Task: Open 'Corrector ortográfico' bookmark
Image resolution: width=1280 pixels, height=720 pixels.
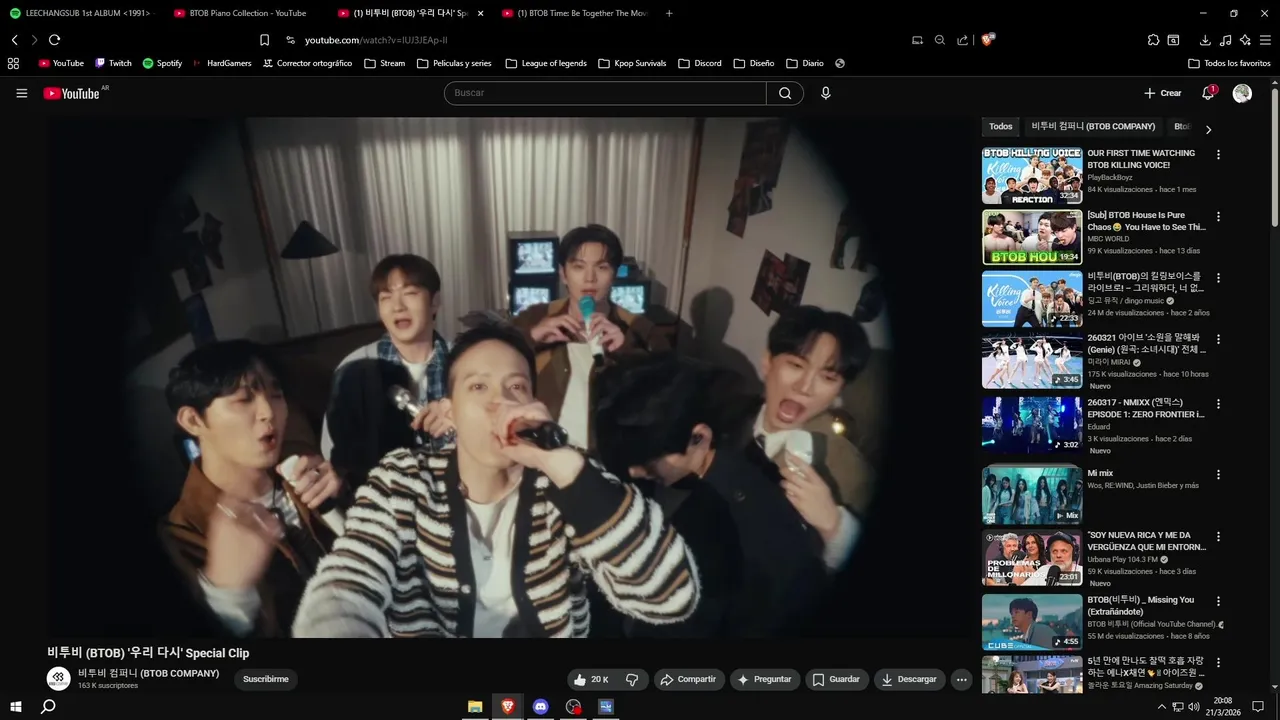Action: [308, 63]
